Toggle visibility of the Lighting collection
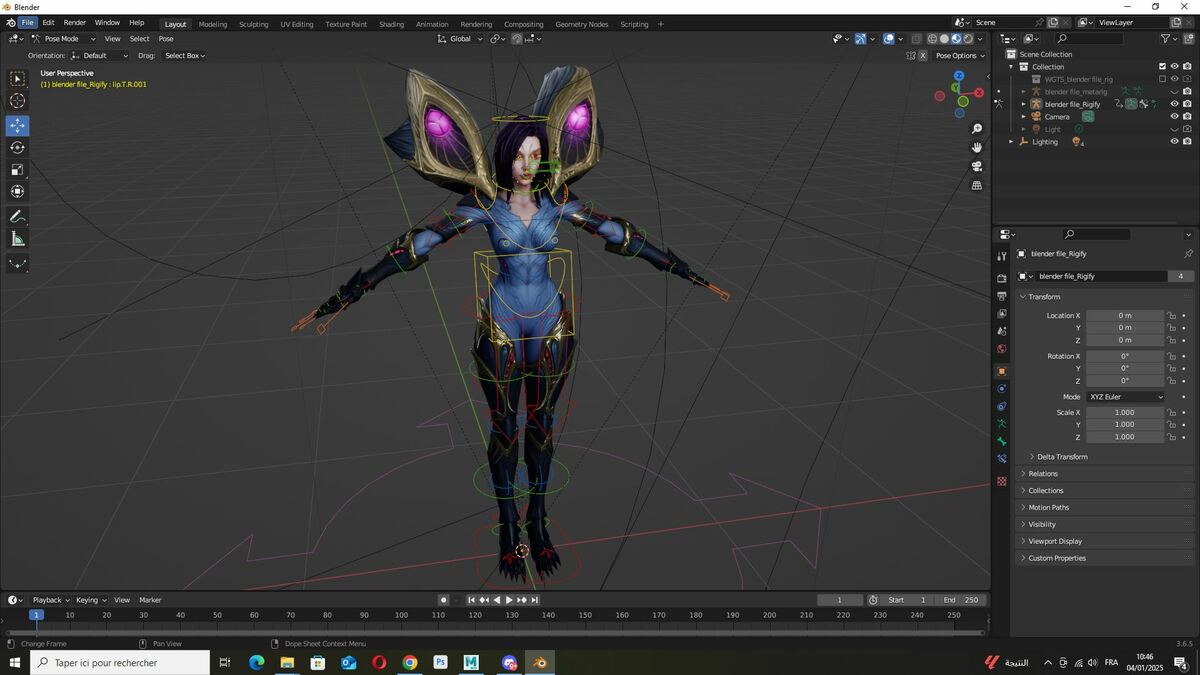Image resolution: width=1200 pixels, height=675 pixels. click(1174, 141)
